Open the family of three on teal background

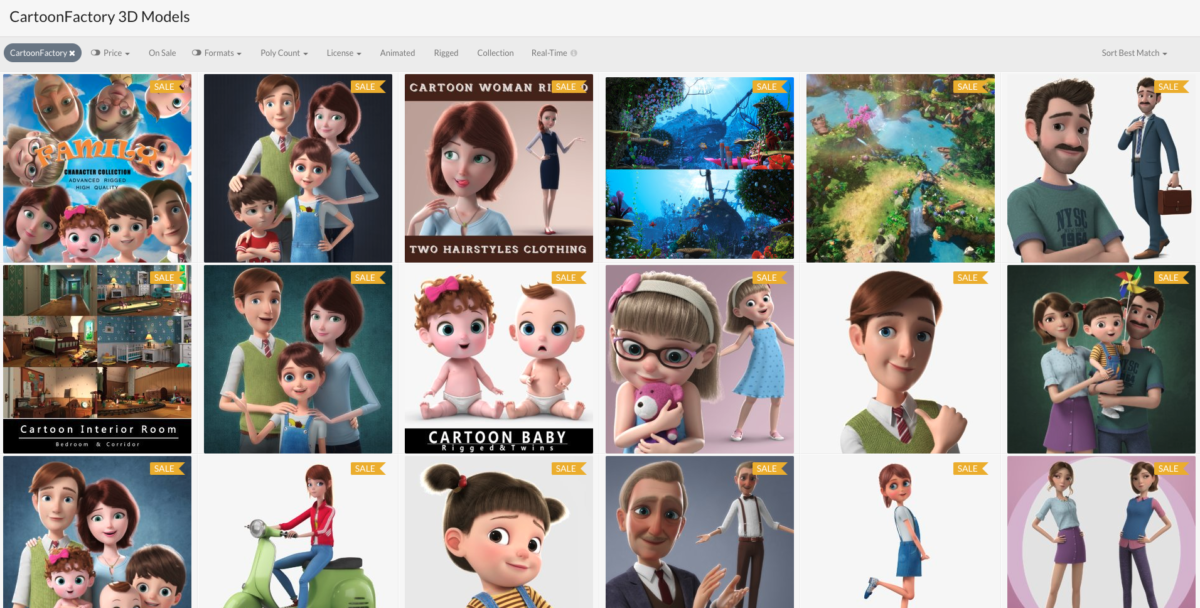298,359
